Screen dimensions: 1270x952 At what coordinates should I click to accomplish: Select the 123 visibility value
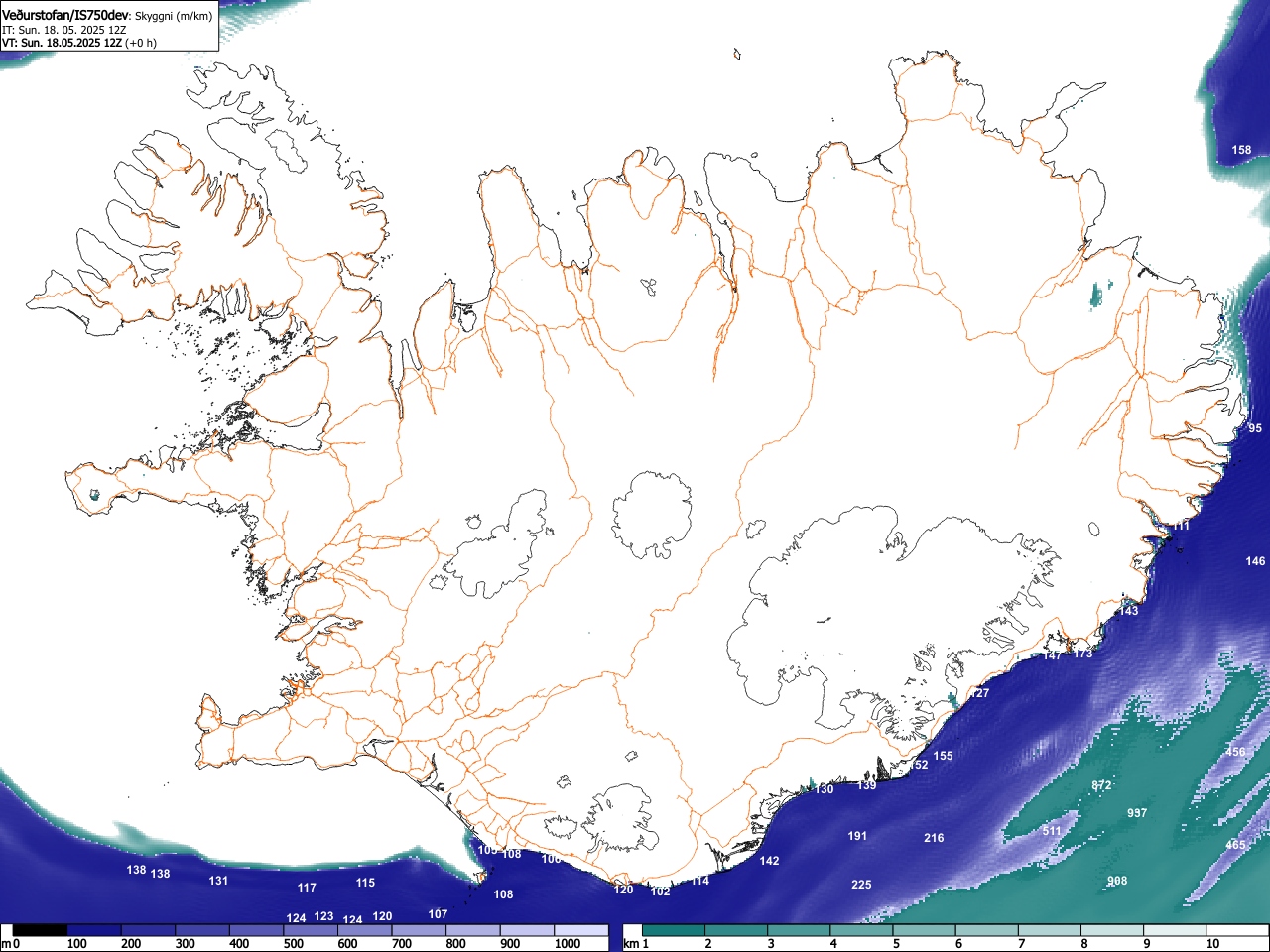(323, 916)
